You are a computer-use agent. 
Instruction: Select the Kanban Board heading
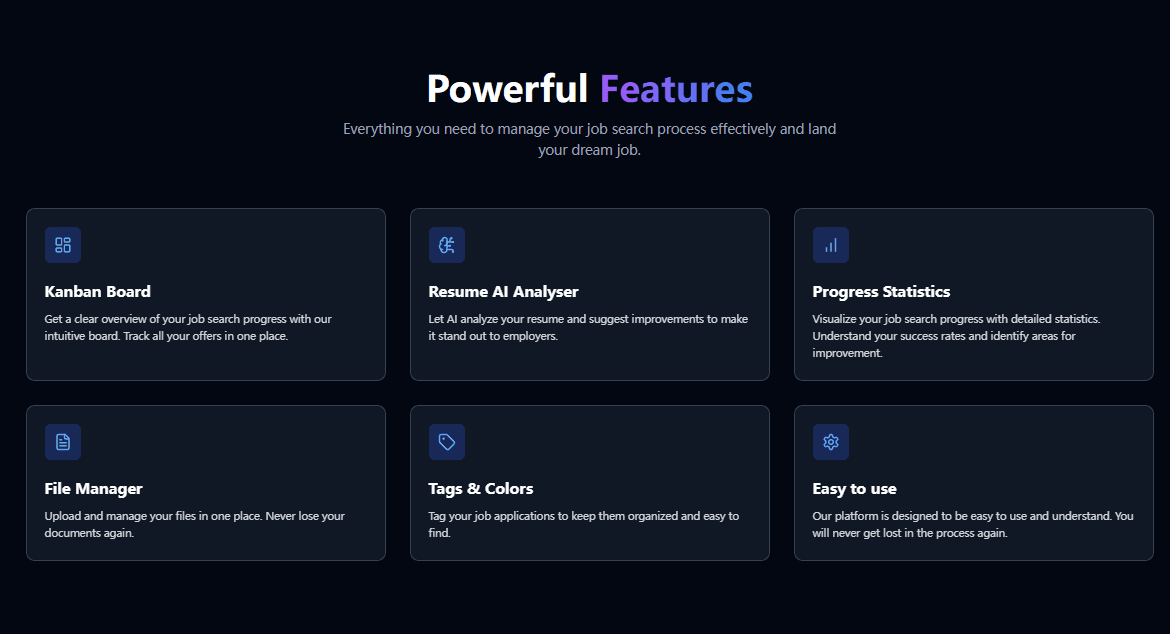pos(98,292)
